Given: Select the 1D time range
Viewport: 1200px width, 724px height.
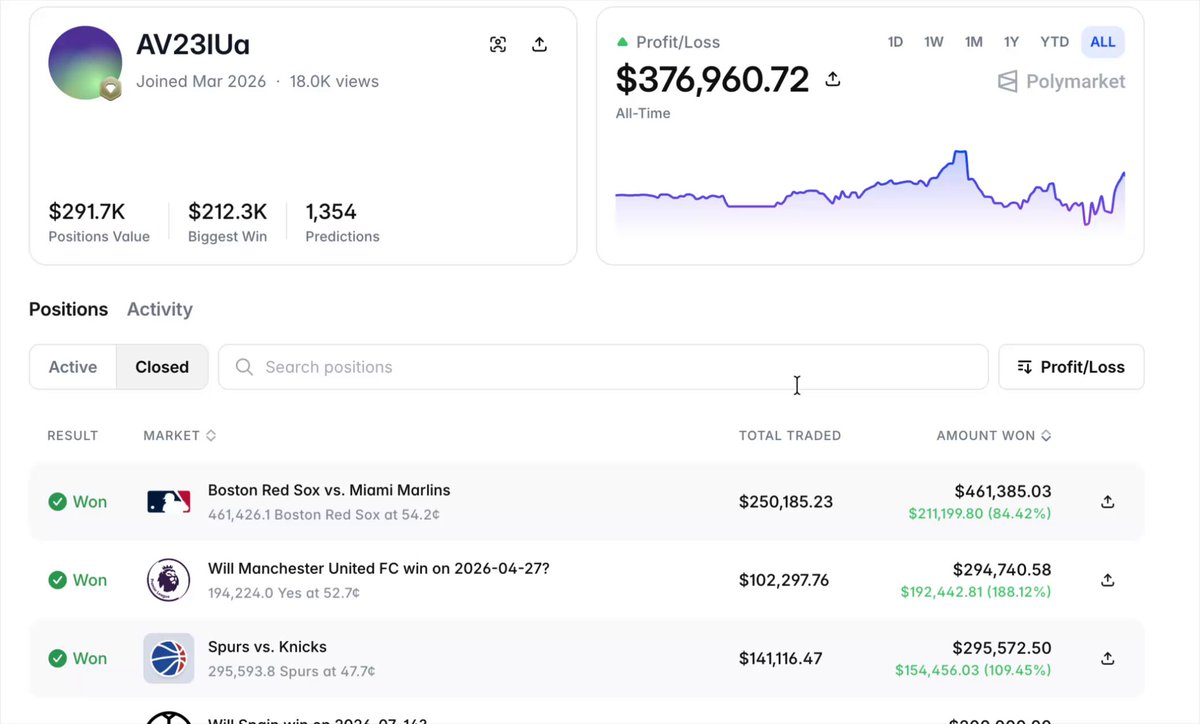Looking at the screenshot, I should (895, 42).
